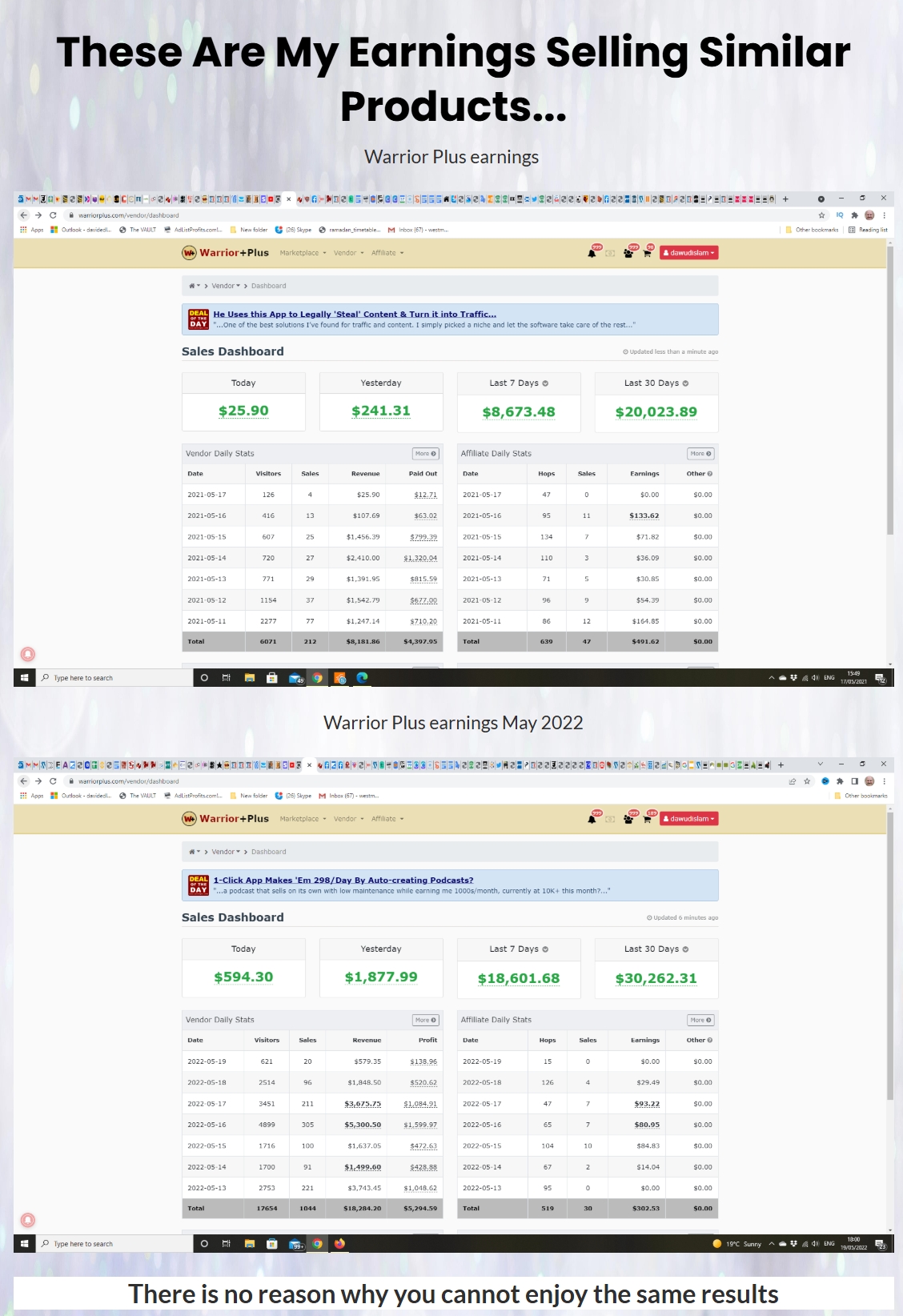Open Firefox from the bottom taskbar

339,1244
